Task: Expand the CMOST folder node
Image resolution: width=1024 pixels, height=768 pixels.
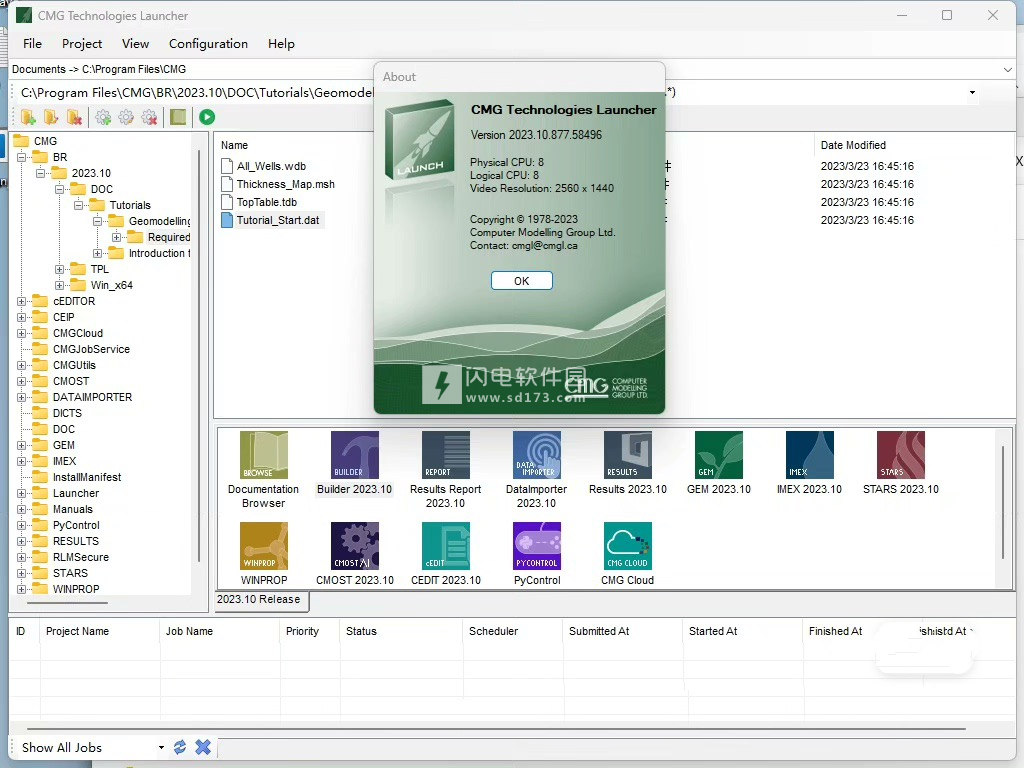Action: [x=22, y=381]
